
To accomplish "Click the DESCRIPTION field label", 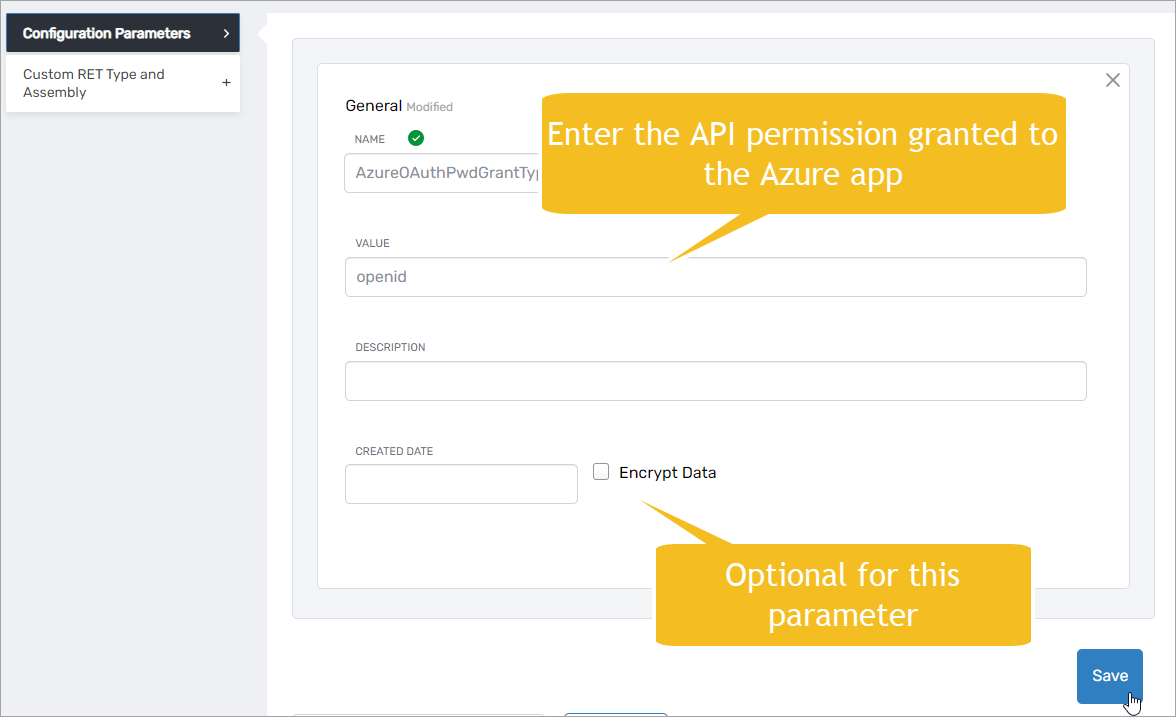I will coord(390,347).
